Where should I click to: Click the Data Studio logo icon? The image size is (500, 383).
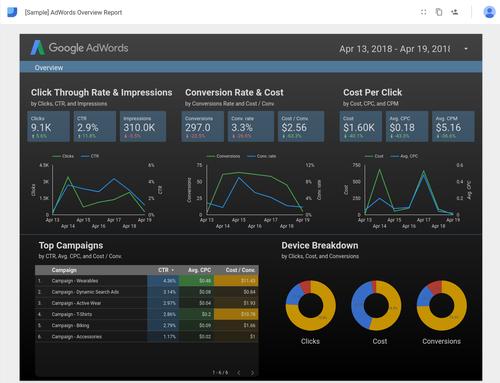(x=12, y=12)
